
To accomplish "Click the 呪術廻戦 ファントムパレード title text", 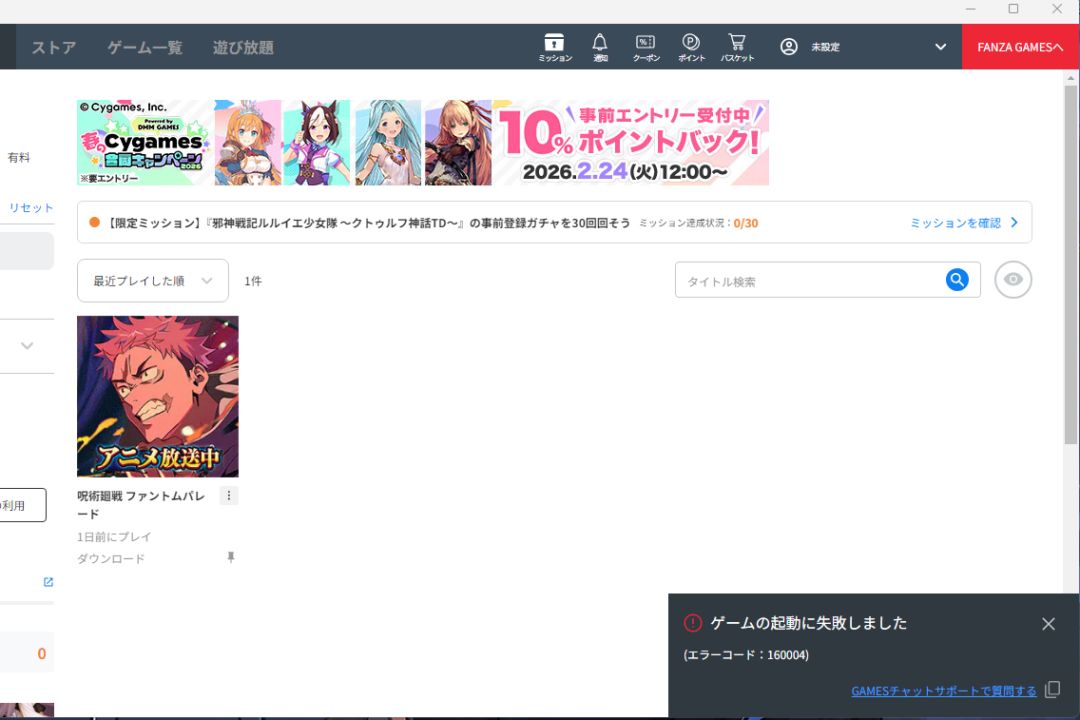I will 141,505.
